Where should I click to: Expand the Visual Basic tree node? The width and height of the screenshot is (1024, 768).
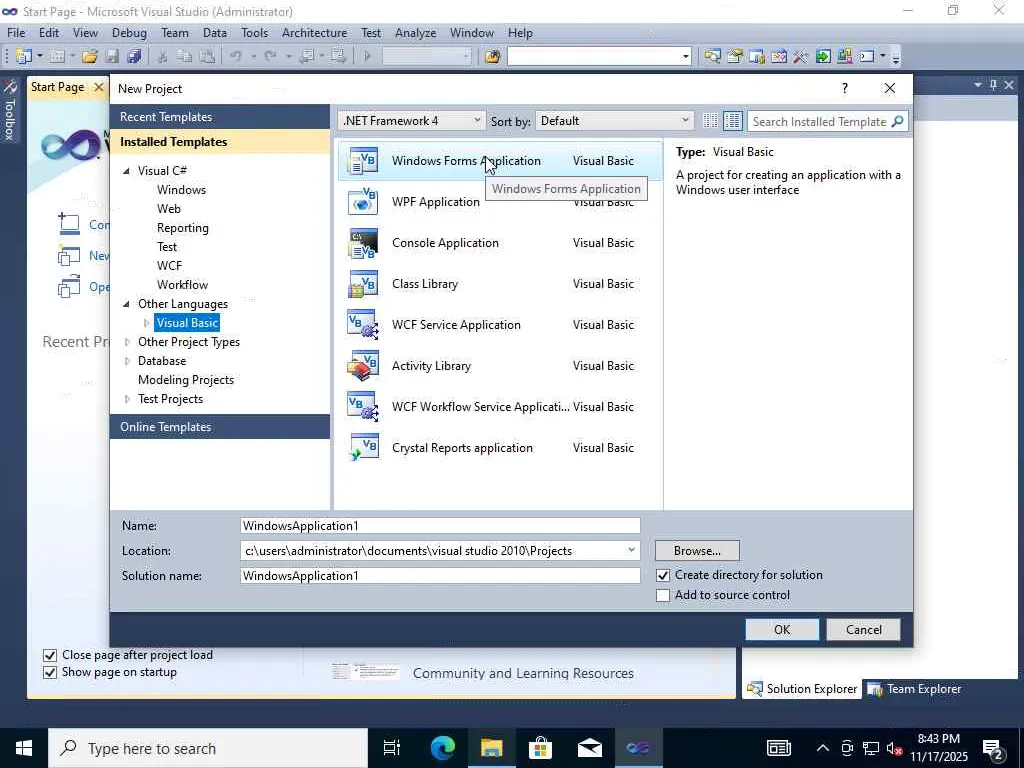(x=146, y=323)
